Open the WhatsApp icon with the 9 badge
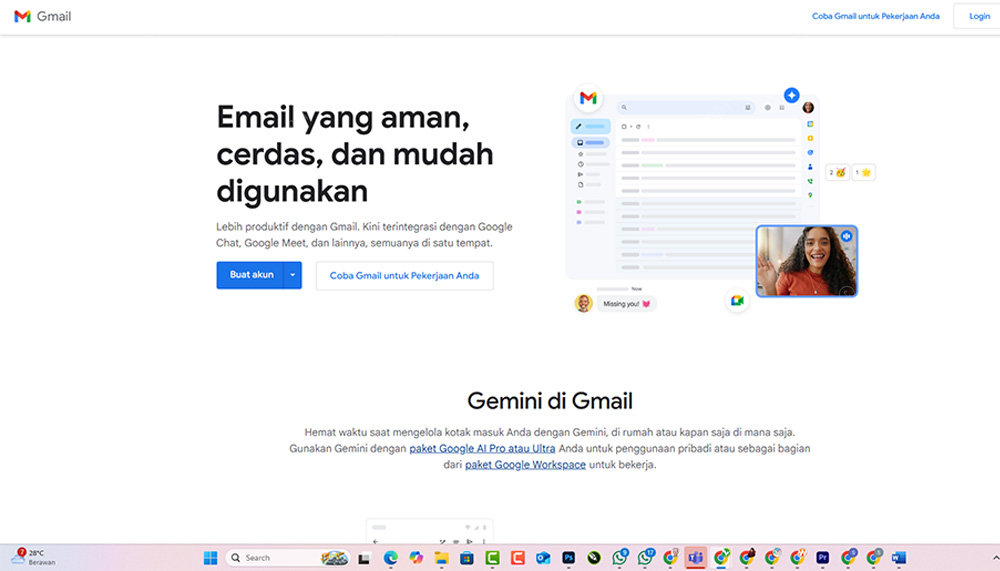The image size is (1000, 571). pyautogui.click(x=619, y=558)
